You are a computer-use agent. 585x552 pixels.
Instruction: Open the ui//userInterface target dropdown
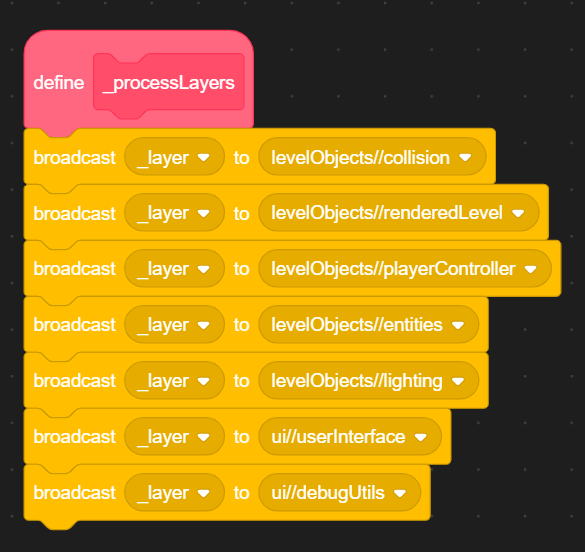(x=350, y=437)
